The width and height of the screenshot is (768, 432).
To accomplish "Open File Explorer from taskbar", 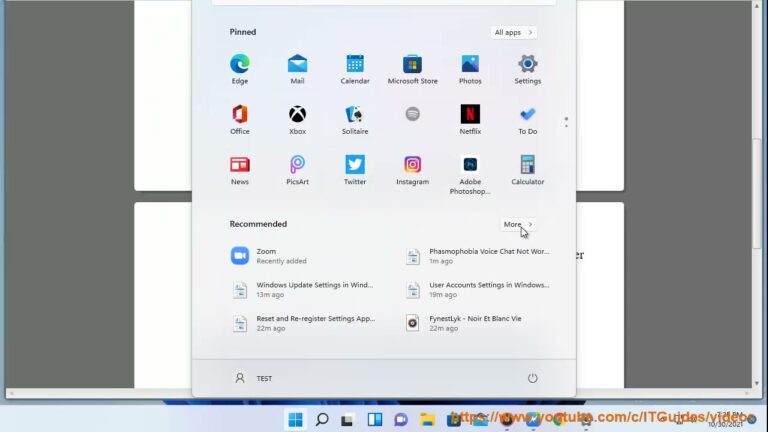I will tap(427, 420).
